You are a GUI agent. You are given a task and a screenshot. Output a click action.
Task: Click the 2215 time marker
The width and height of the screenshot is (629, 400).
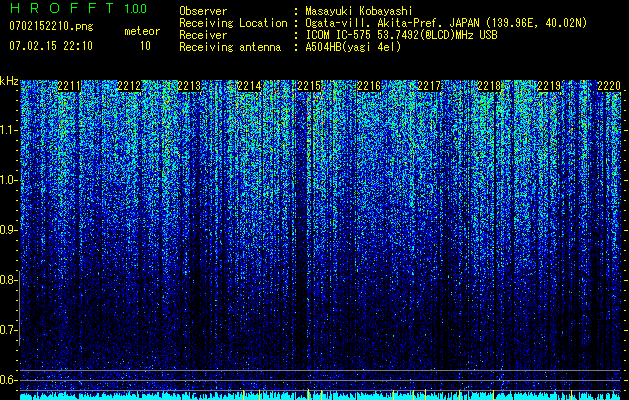pos(309,86)
